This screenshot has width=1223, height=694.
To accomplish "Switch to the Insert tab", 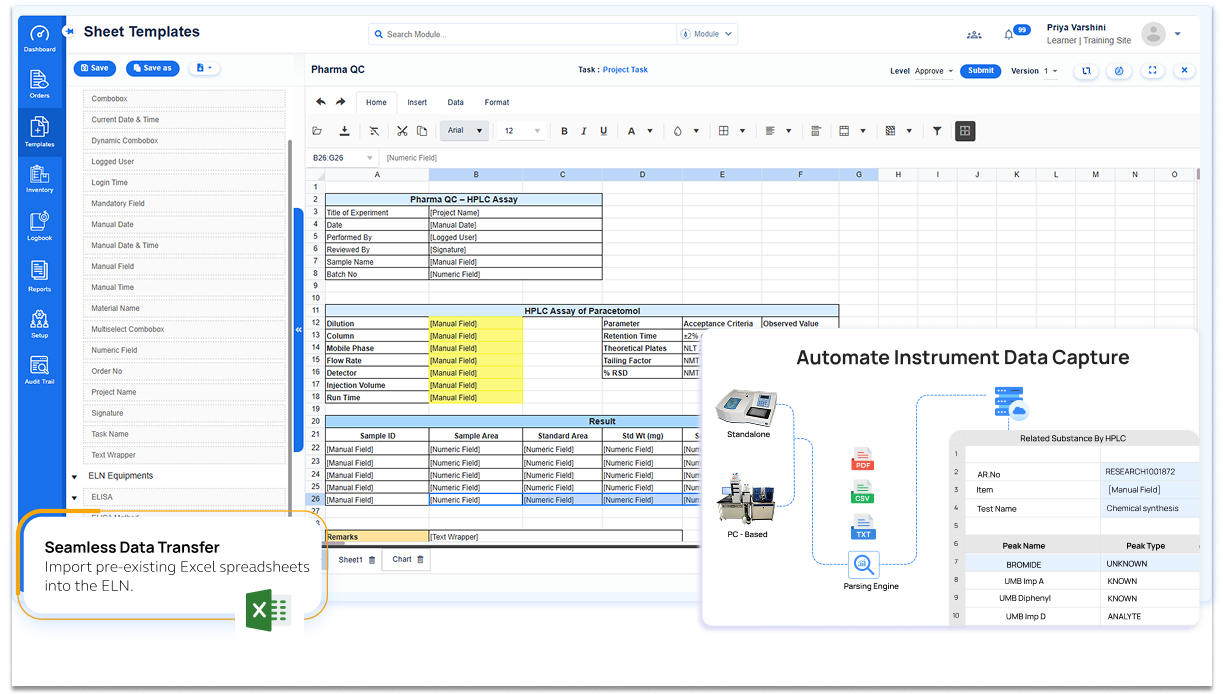I will [x=417, y=102].
